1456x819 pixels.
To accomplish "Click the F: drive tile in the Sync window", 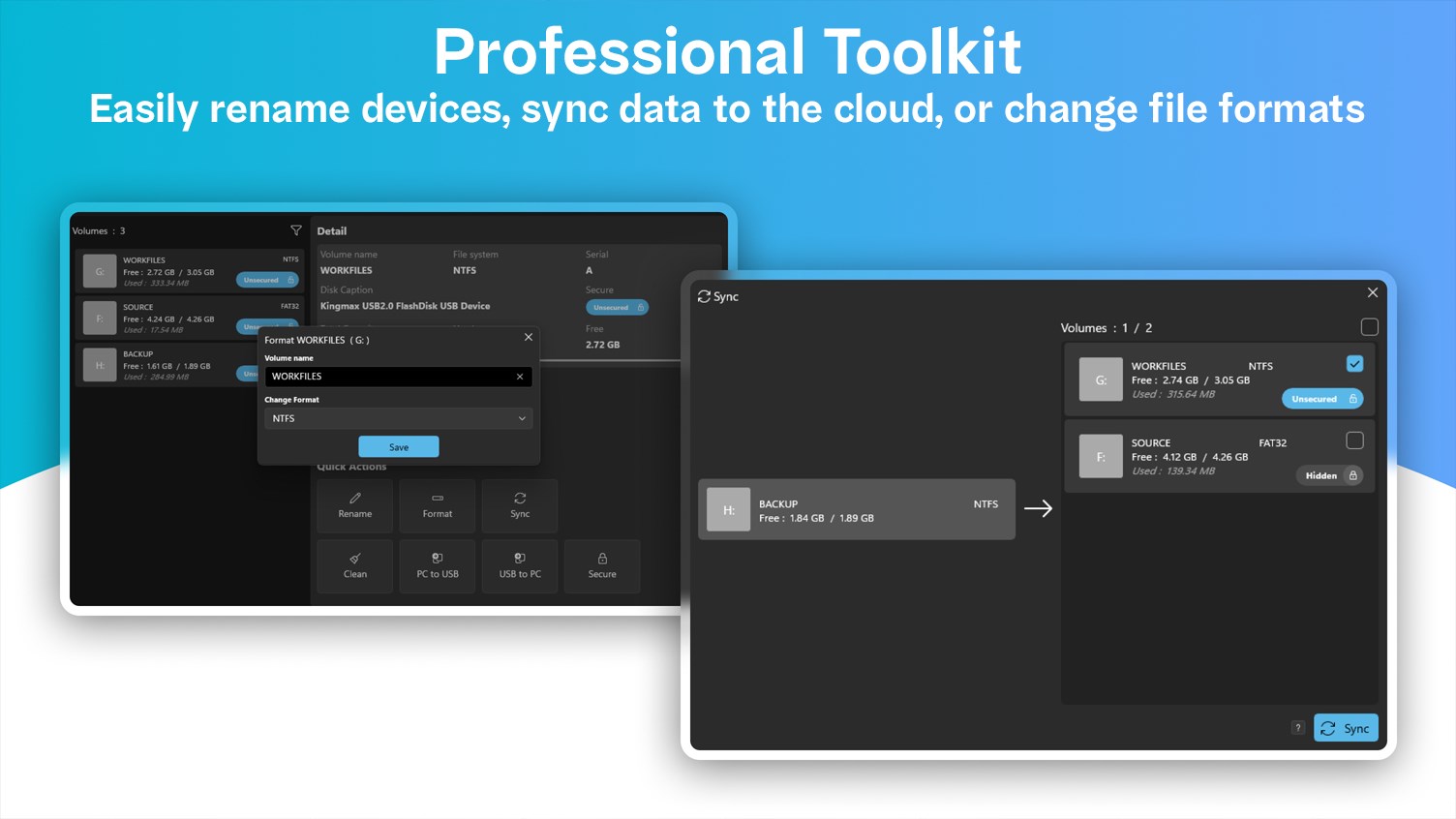I will (x=1101, y=457).
